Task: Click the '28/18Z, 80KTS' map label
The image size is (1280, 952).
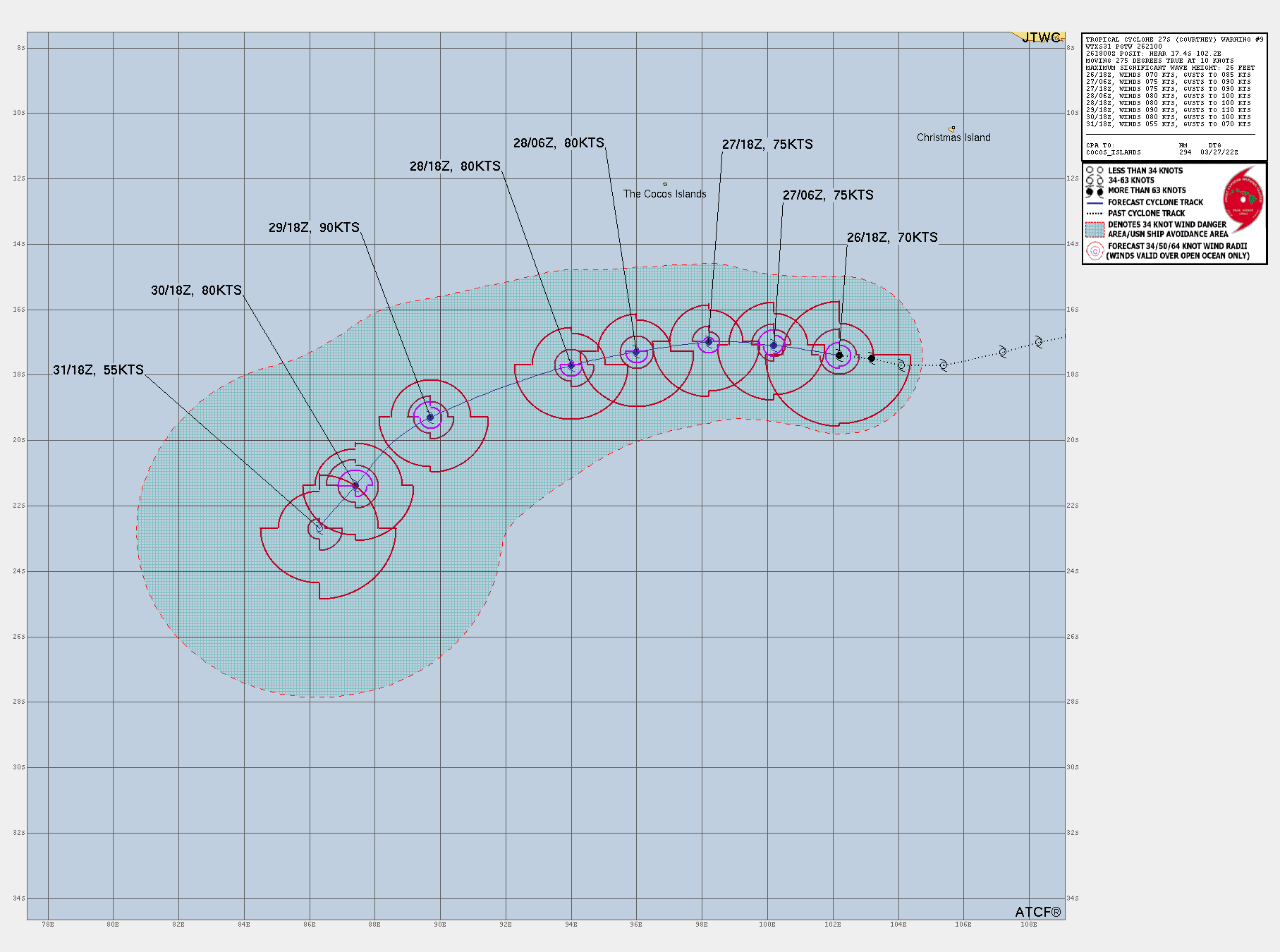Action: click(455, 166)
